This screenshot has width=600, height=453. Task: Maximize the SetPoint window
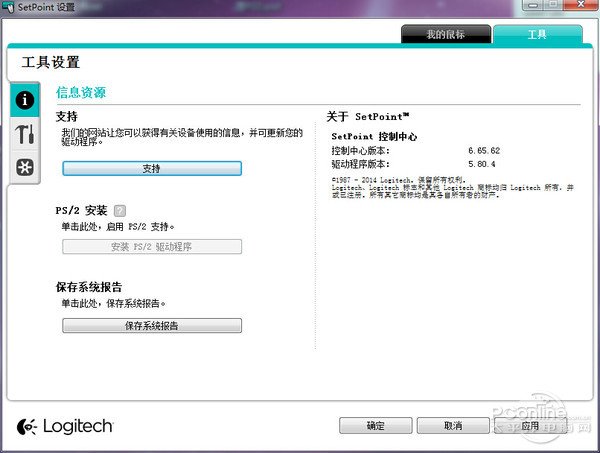point(553,5)
